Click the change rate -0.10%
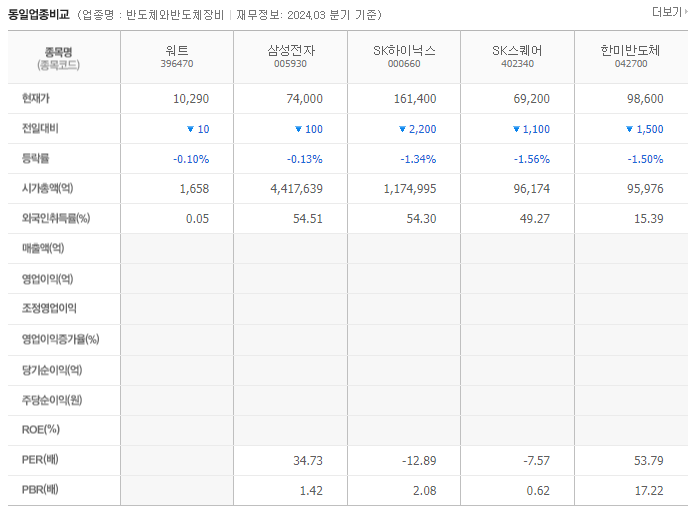The width and height of the screenshot is (689, 506). (x=191, y=159)
